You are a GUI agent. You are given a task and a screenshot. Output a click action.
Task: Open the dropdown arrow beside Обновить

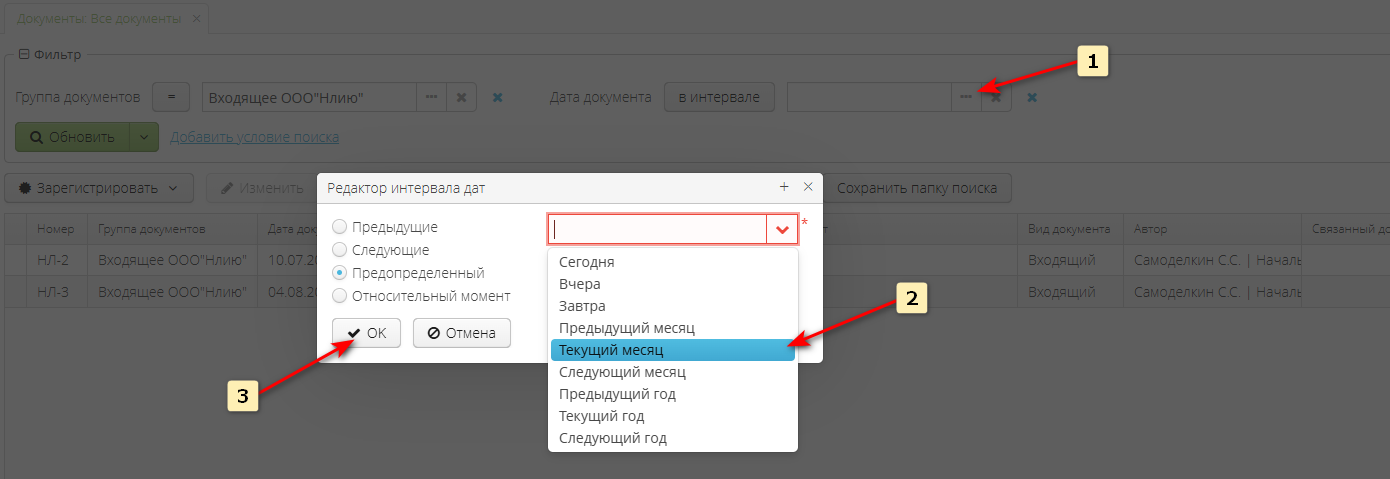(145, 137)
